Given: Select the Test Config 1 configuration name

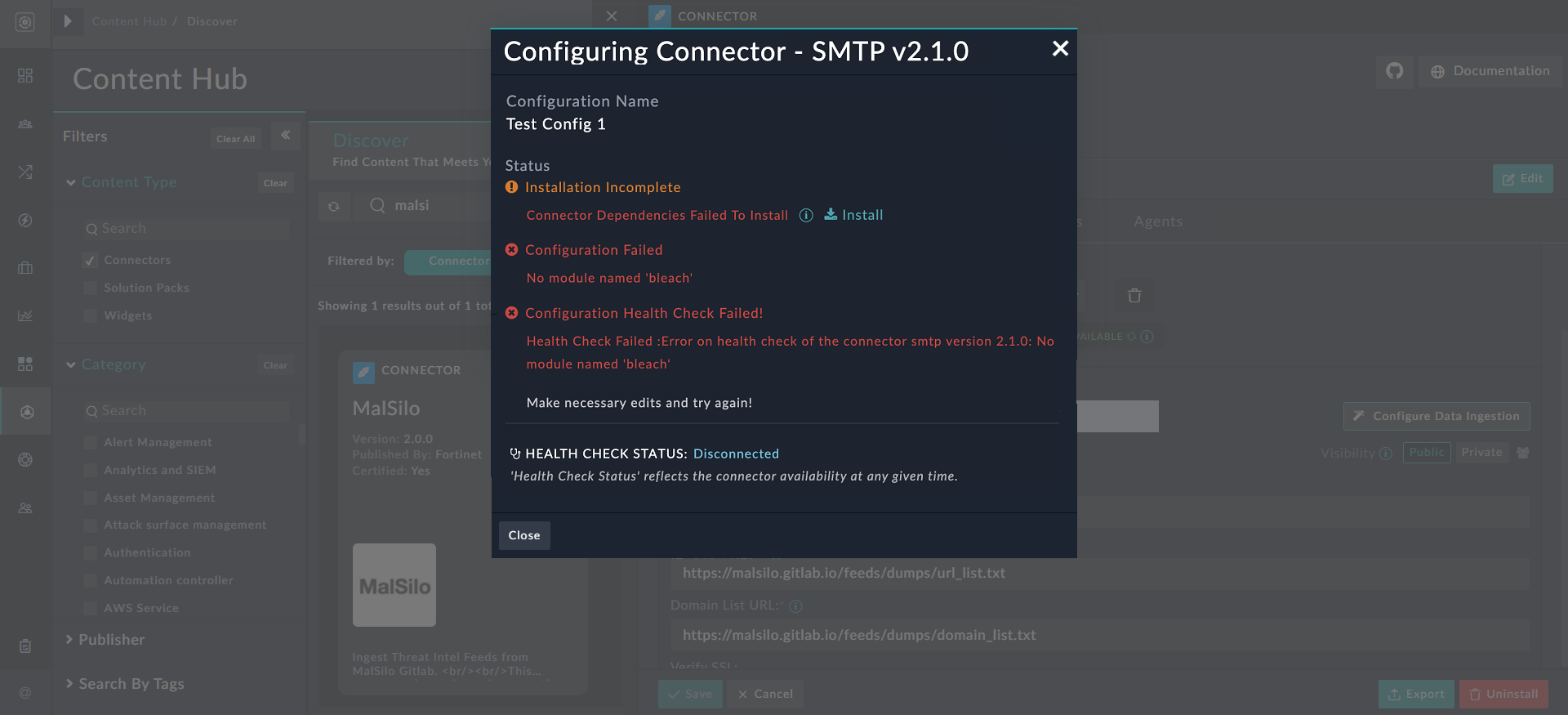Looking at the screenshot, I should (x=555, y=124).
